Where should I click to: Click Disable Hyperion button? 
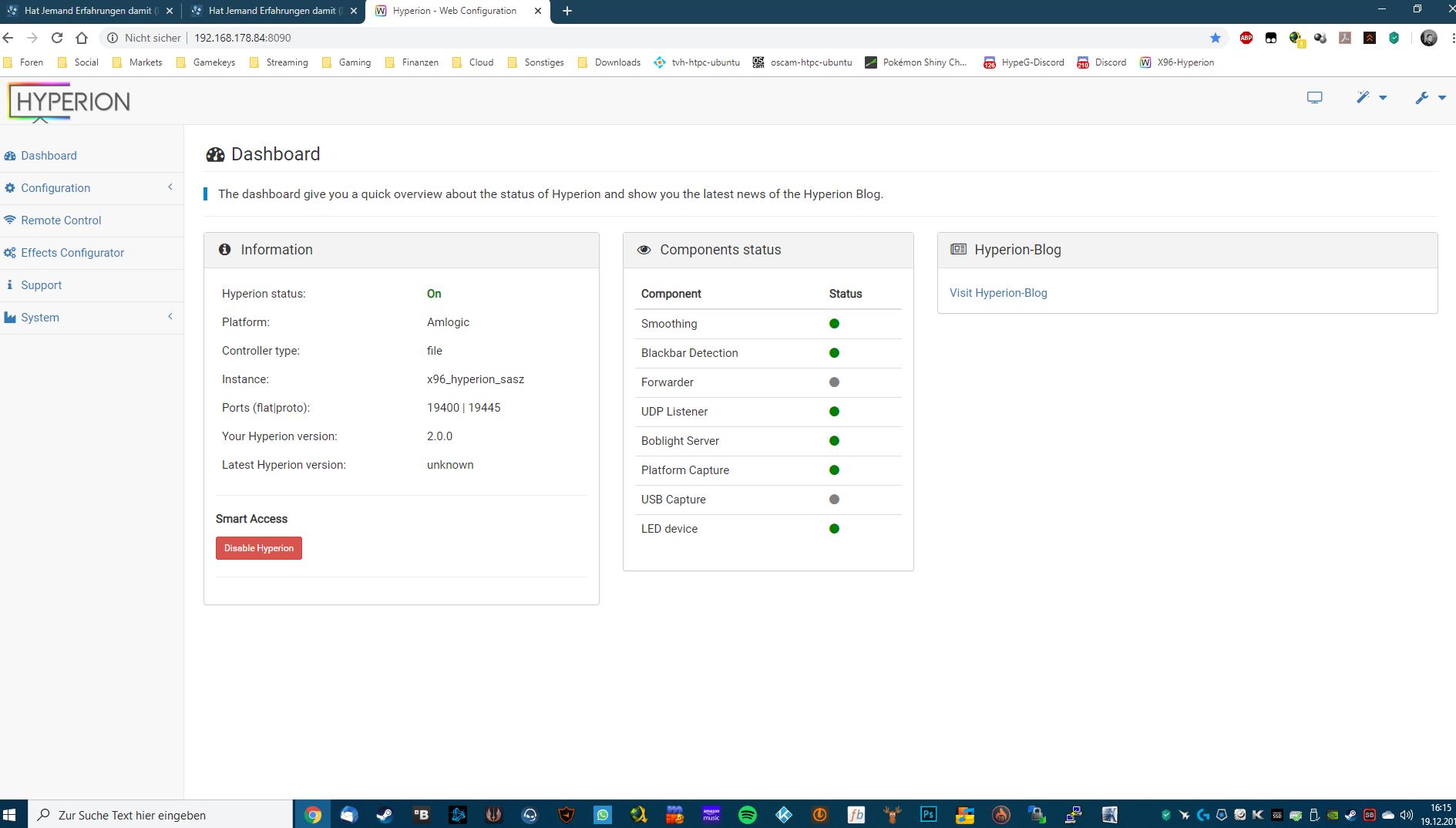tap(259, 548)
